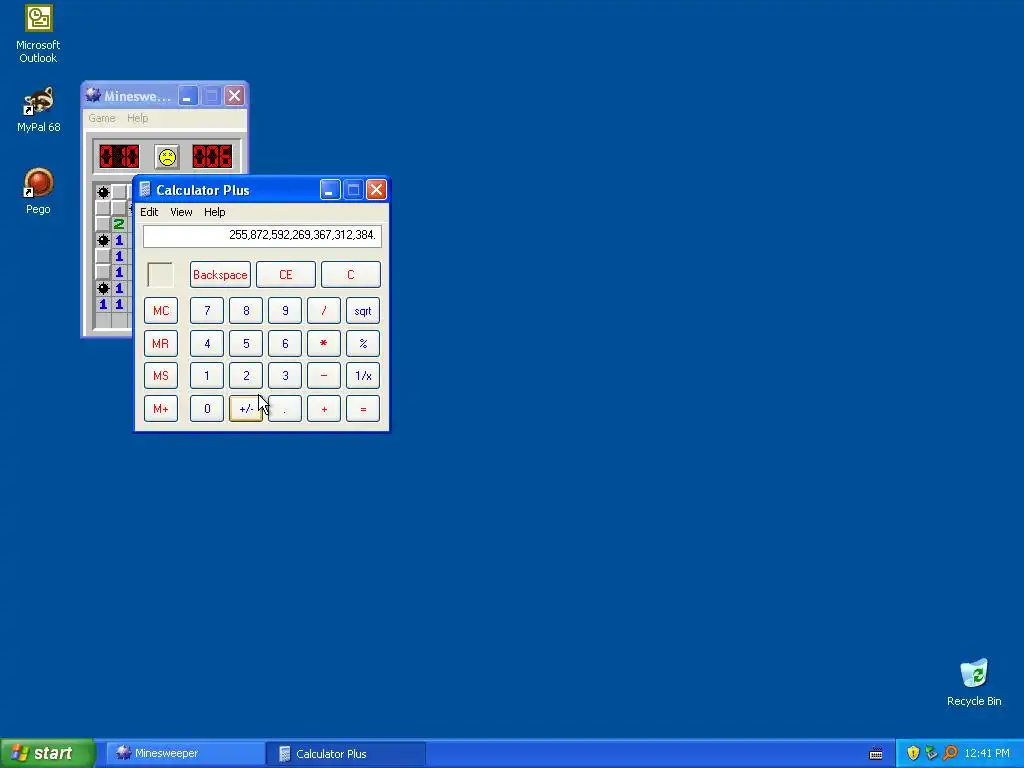Click the empty memory indicator box
The height and width of the screenshot is (768, 1024).
pos(161,274)
